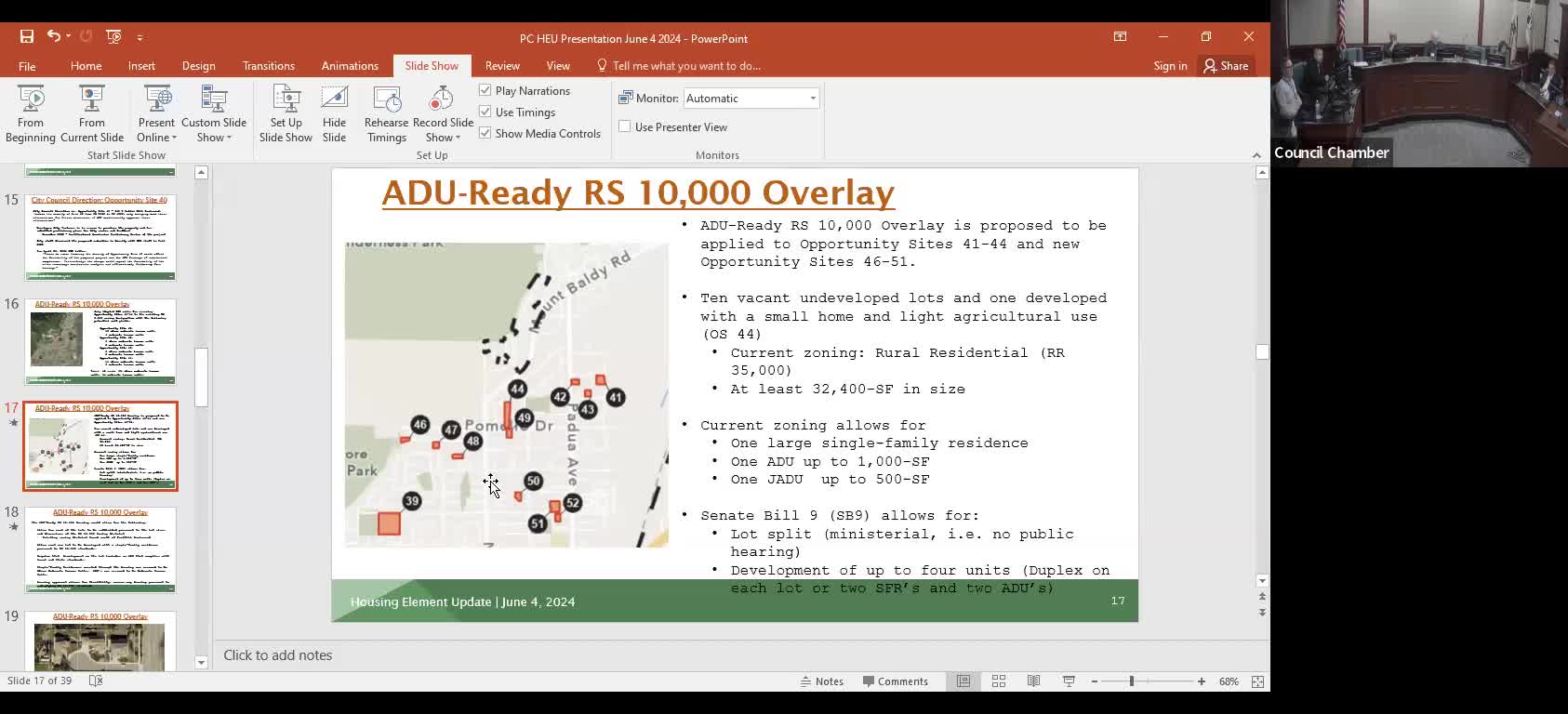Screen dimensions: 1568x714
Task: Start slideshow From Current Slide
Action: pyautogui.click(x=92, y=113)
